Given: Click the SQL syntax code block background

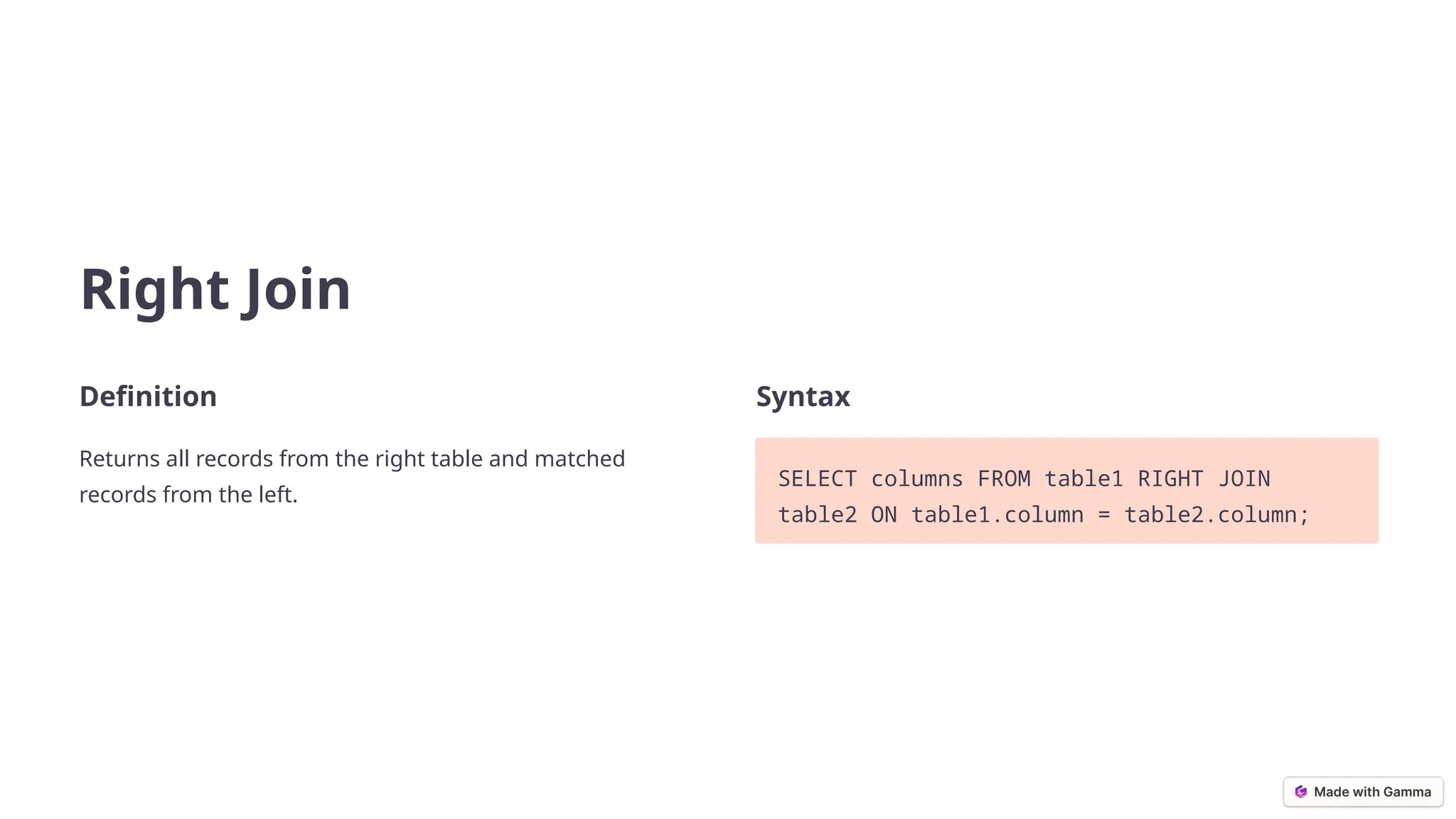Looking at the screenshot, I should click(x=1066, y=491).
